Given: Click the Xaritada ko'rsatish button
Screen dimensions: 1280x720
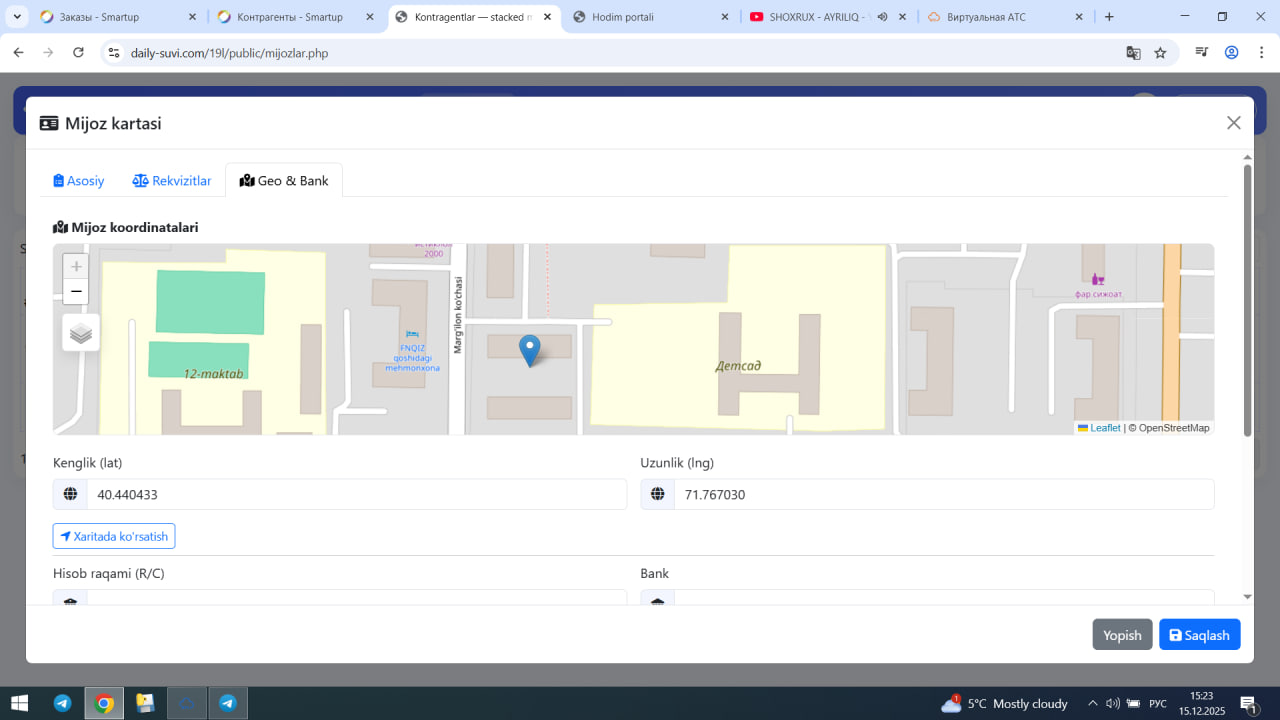Looking at the screenshot, I should point(114,536).
